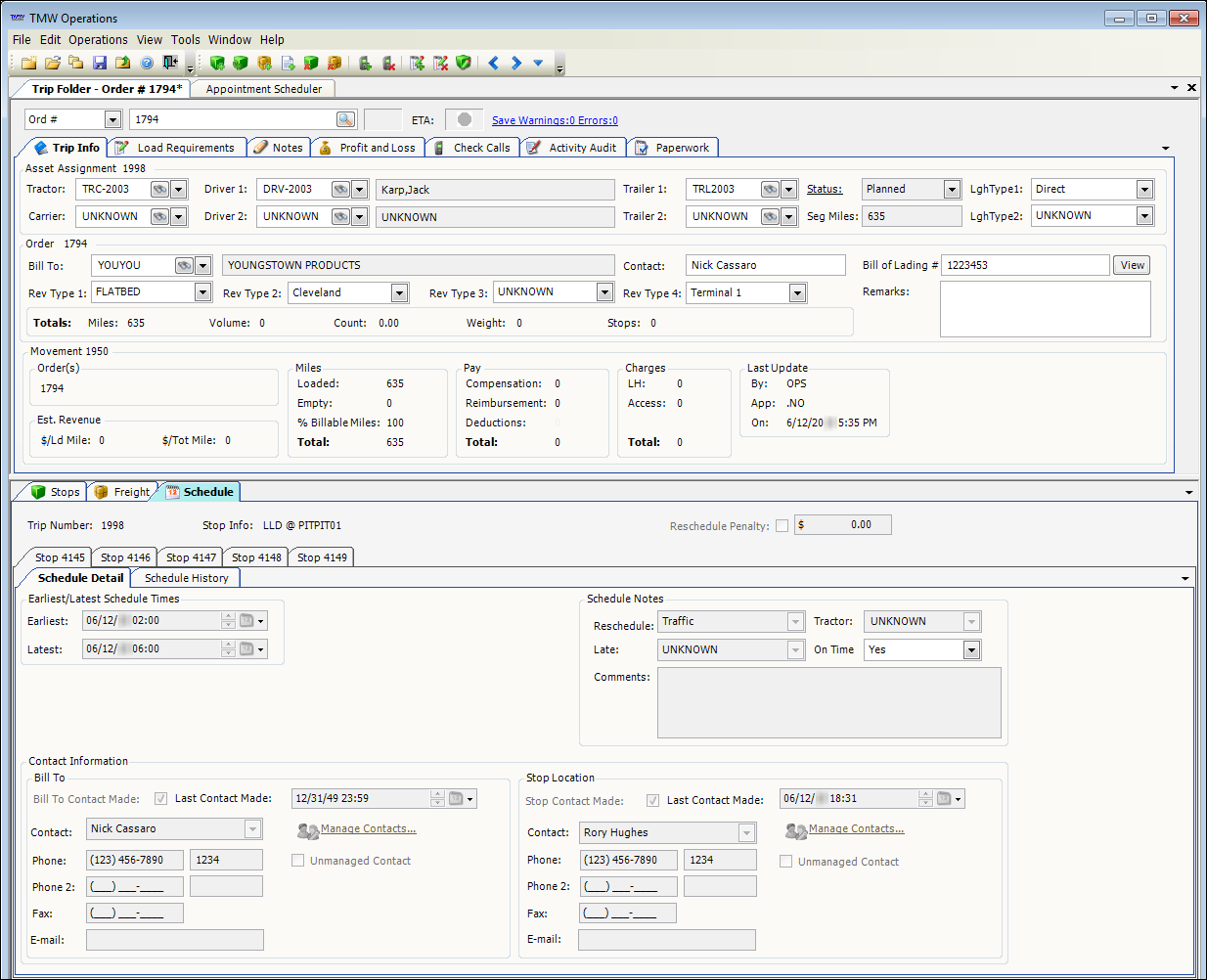Navigate back with the blue left arrow icon

[x=493, y=63]
